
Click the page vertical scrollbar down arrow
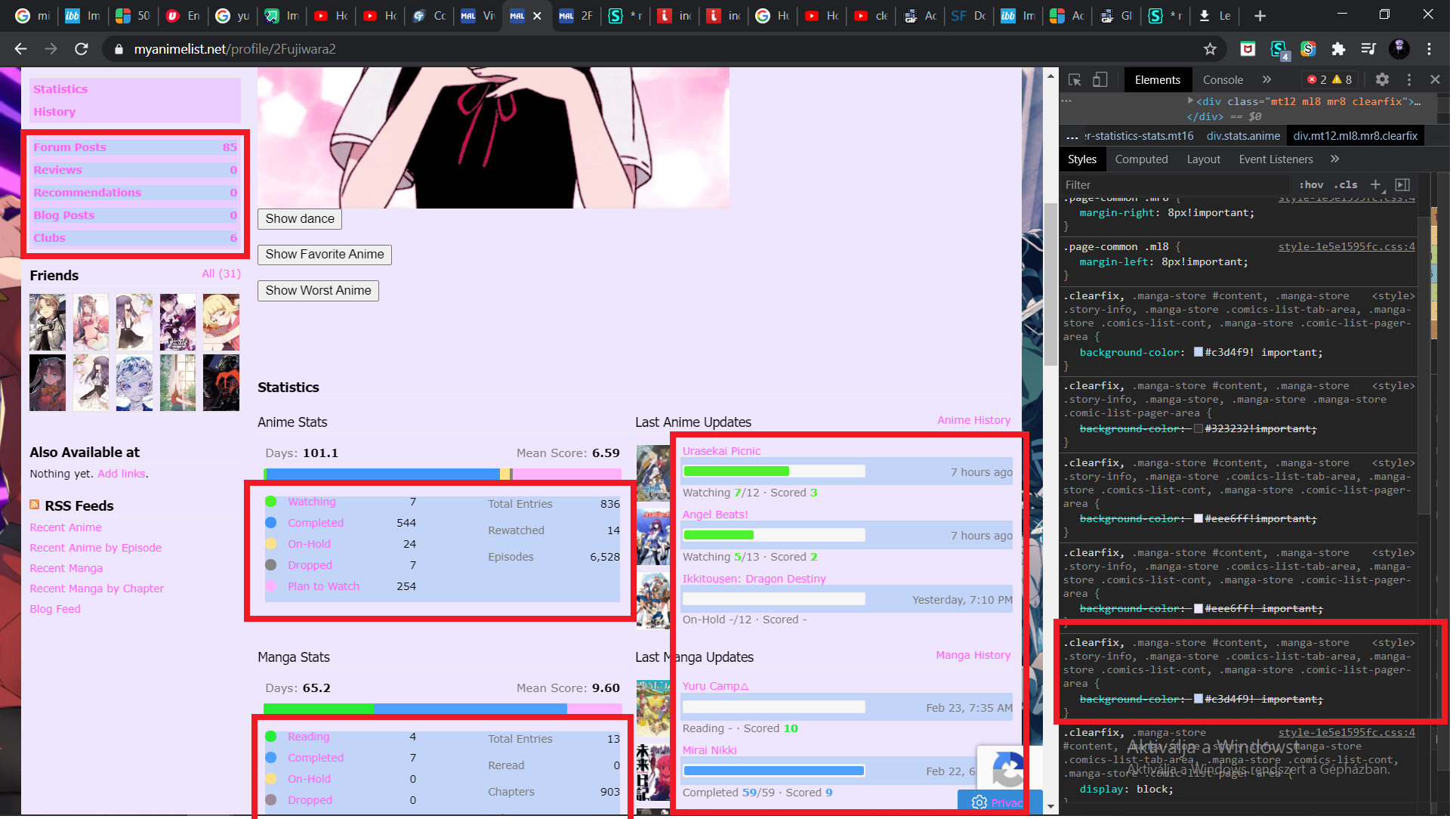point(1050,806)
